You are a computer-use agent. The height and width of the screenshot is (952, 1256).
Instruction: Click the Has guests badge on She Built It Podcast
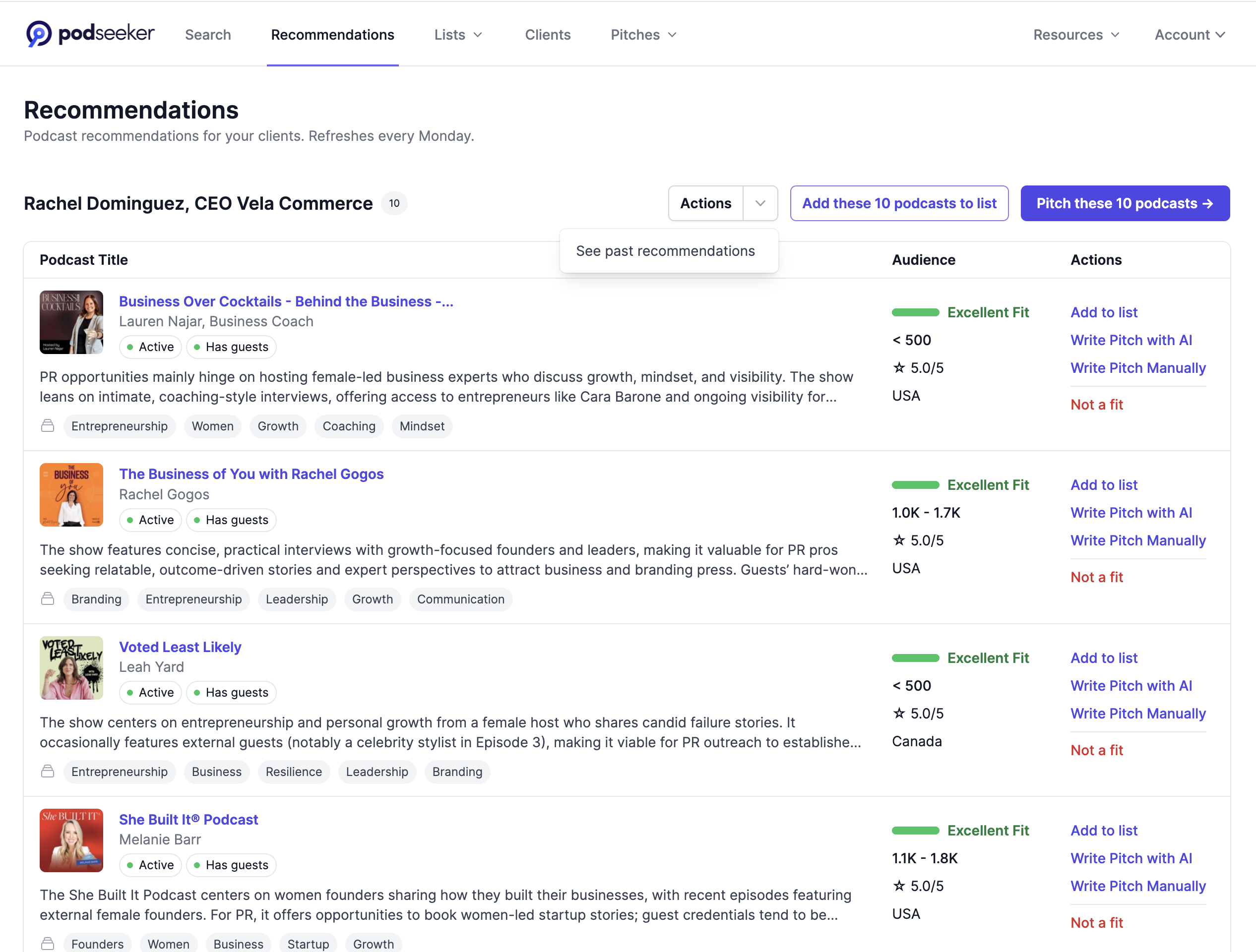(231, 865)
